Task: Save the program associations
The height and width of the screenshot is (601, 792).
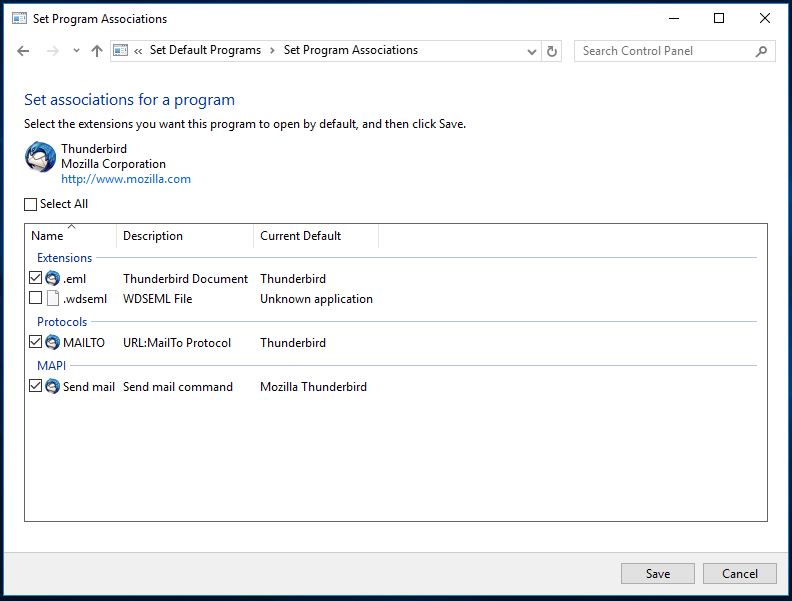Action: pos(658,574)
